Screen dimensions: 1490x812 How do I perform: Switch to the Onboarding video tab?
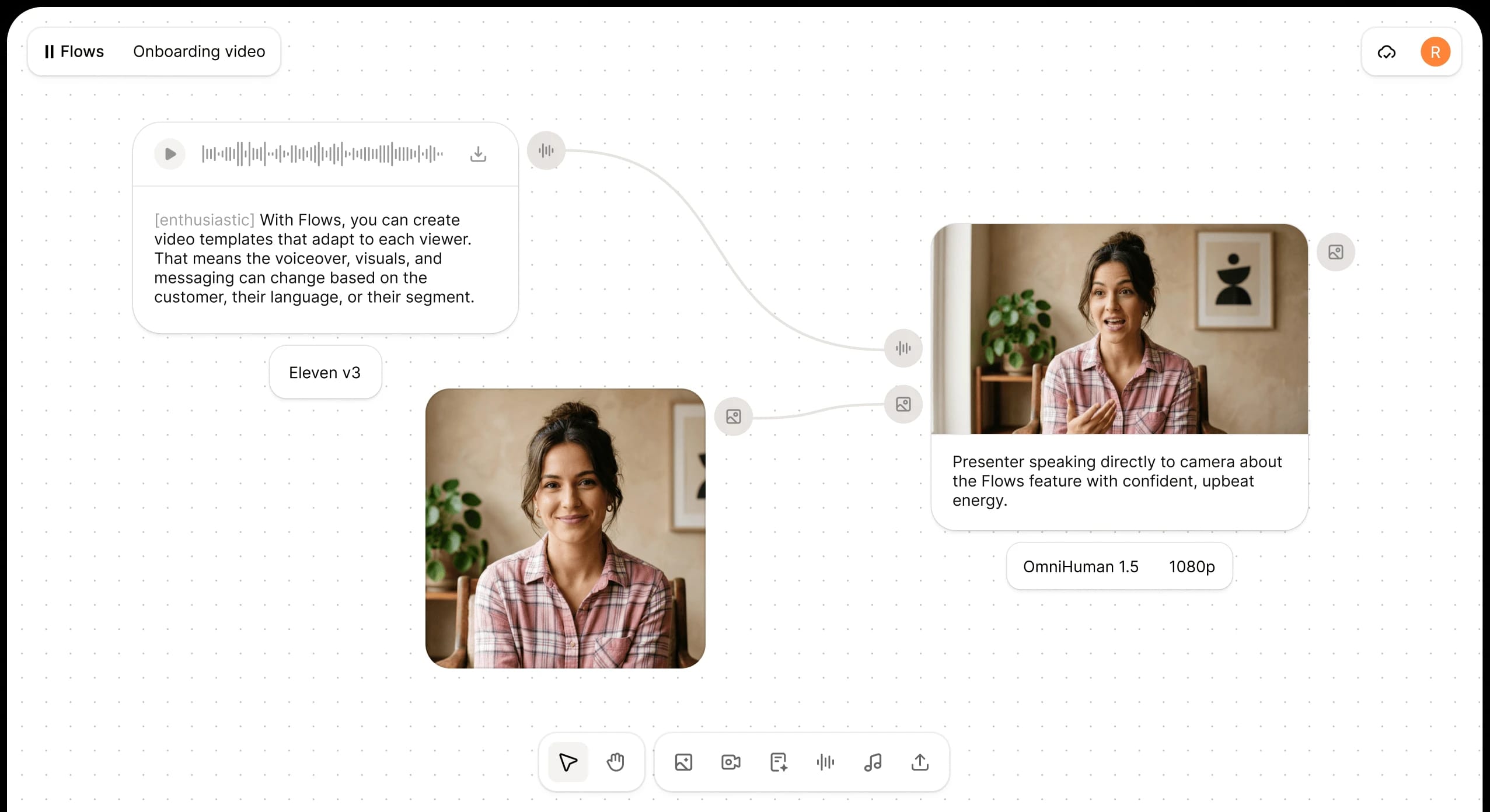198,51
